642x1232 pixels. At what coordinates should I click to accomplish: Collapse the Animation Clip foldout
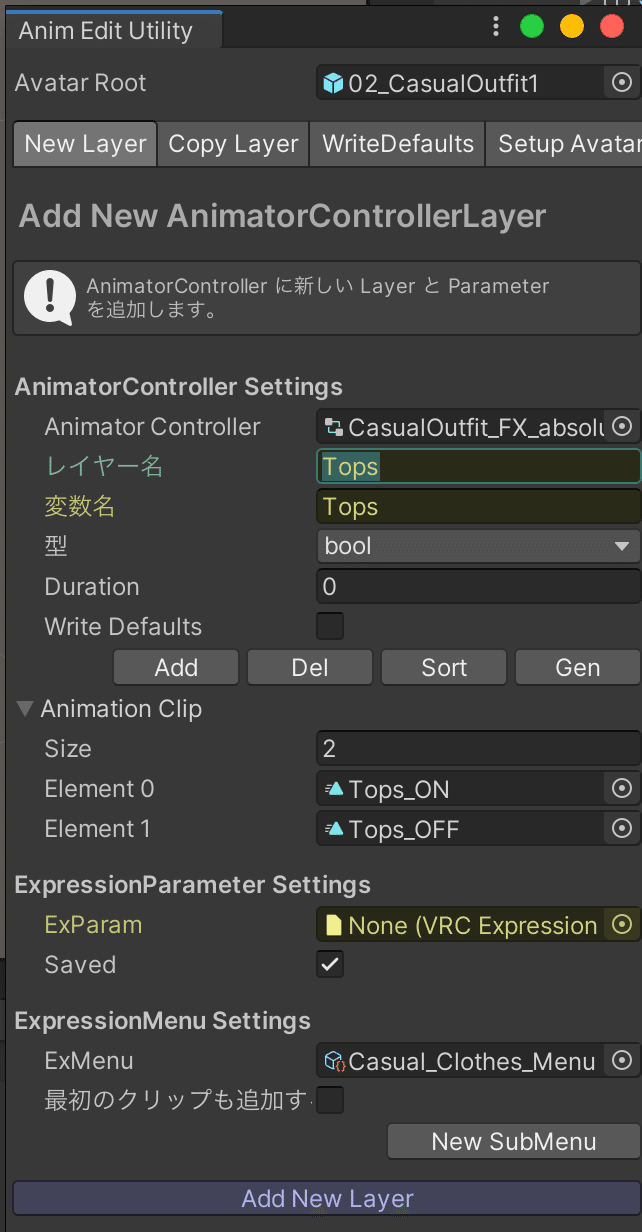click(24, 709)
